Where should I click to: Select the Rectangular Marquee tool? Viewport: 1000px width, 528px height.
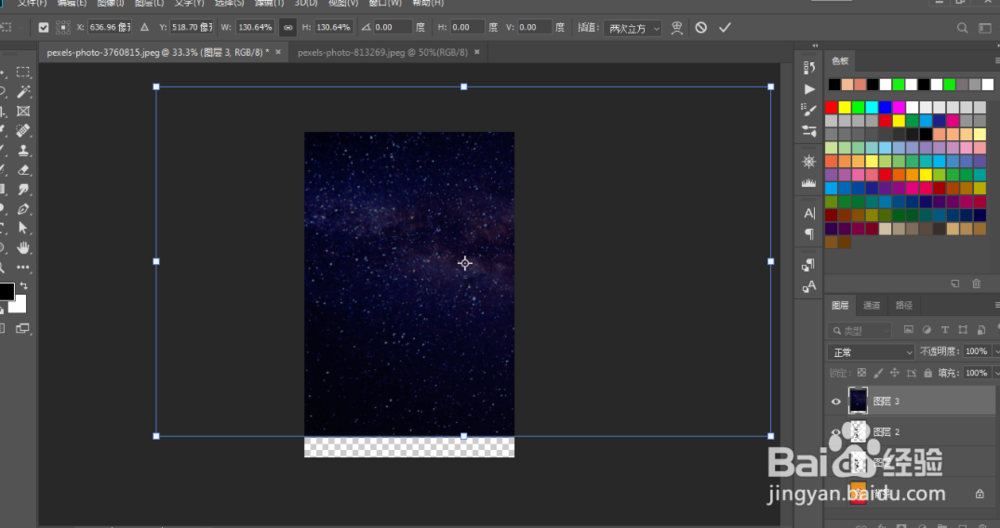click(23, 72)
